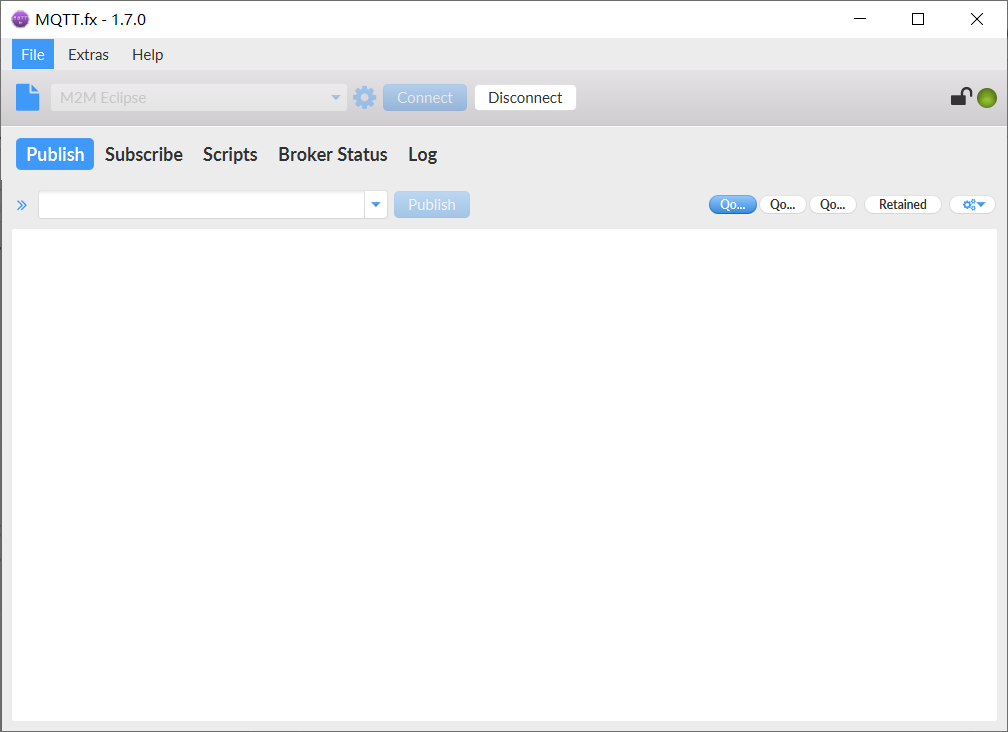Switch to the Log tab
The height and width of the screenshot is (732, 1008).
[x=422, y=154]
